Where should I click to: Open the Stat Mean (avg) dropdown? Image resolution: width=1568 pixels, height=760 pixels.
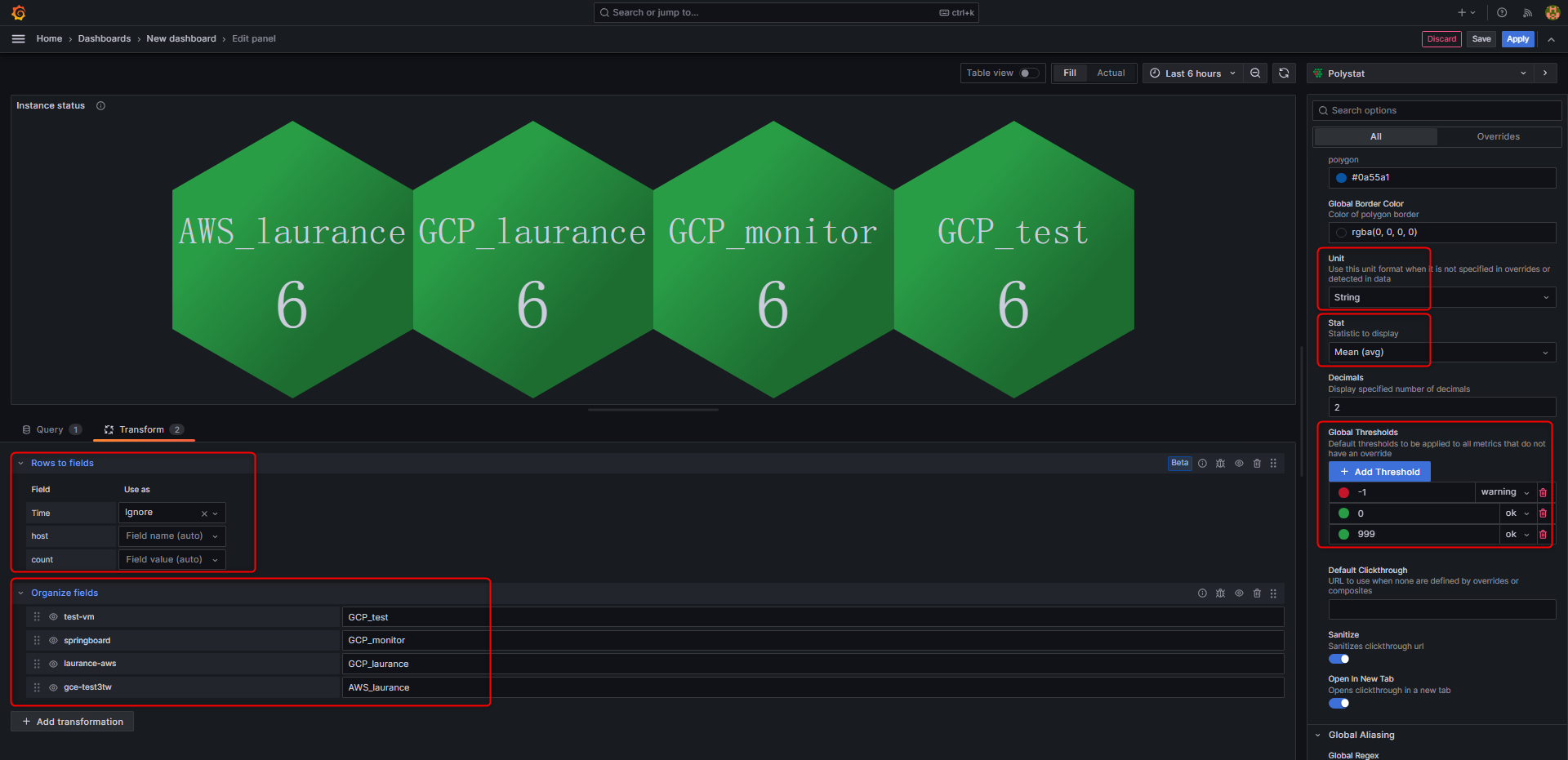pos(1441,353)
